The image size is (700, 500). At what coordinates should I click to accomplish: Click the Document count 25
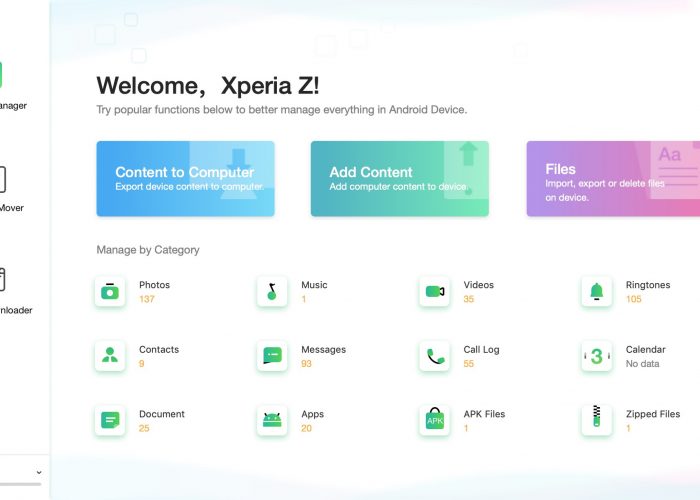144,428
